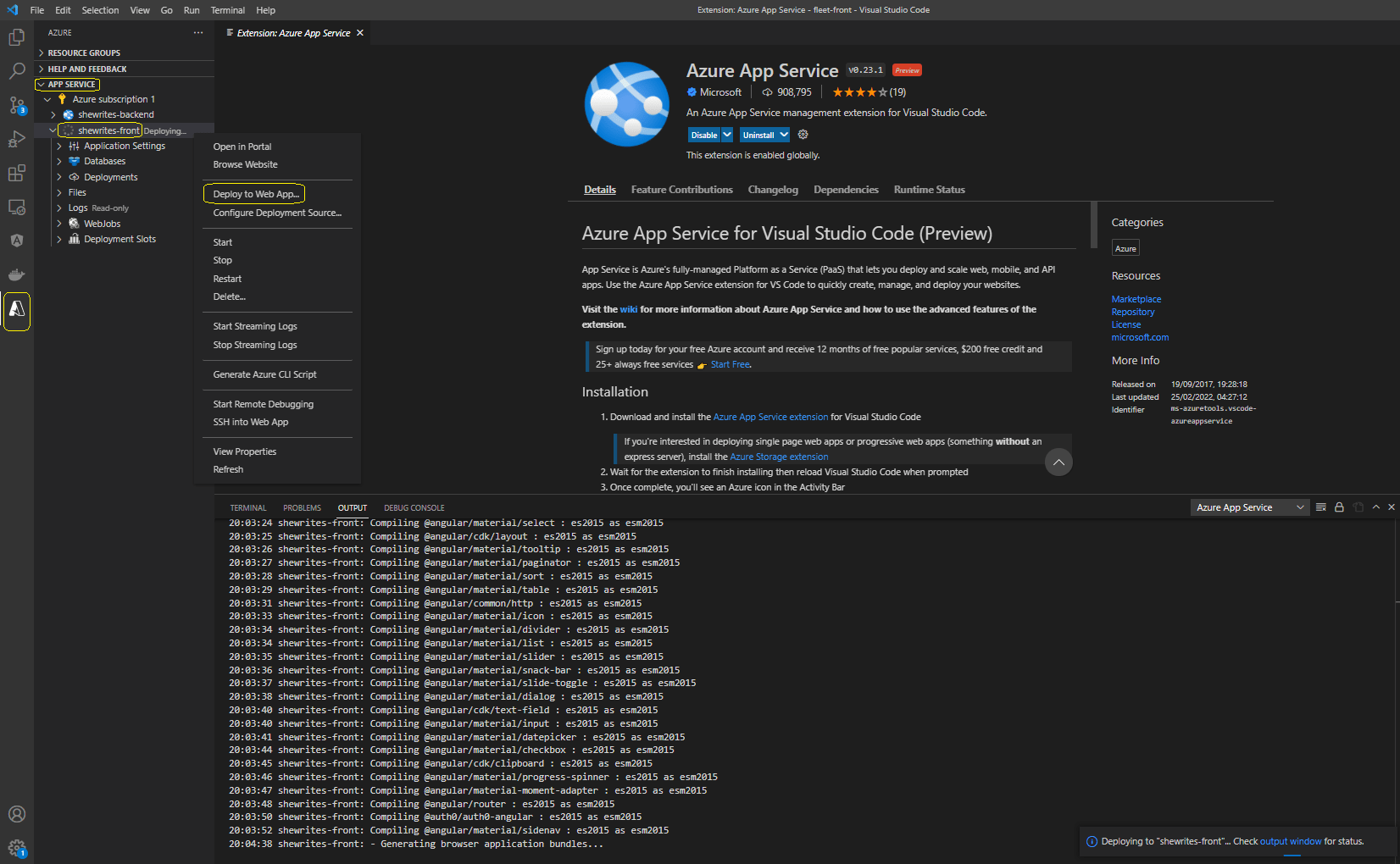This screenshot has height=864, width=1400.
Task: Follow the output window link in notification
Action: [1291, 841]
